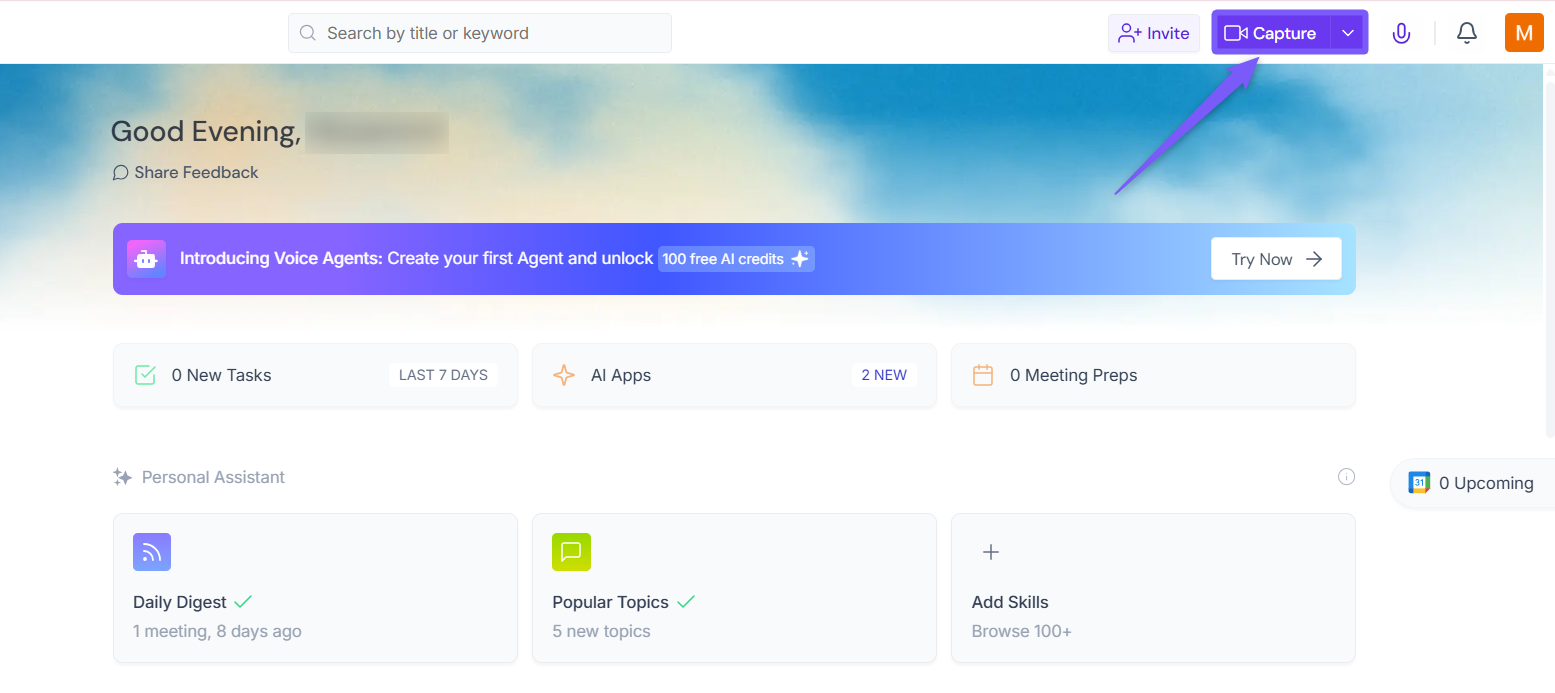Click the microphone icon in header
Screen dimensions: 1555x693
point(1401,33)
